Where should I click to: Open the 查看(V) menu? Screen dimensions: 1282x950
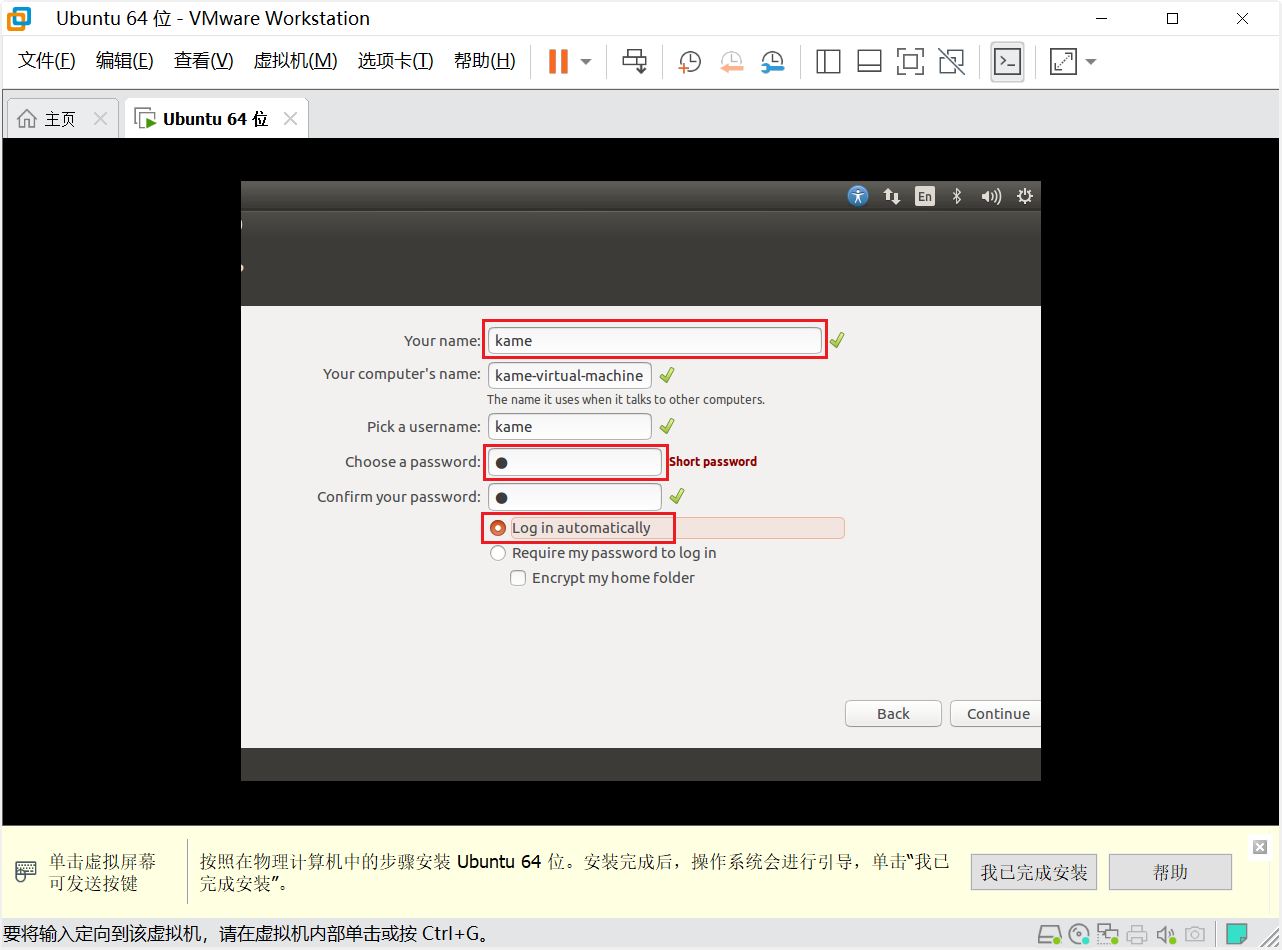(204, 61)
